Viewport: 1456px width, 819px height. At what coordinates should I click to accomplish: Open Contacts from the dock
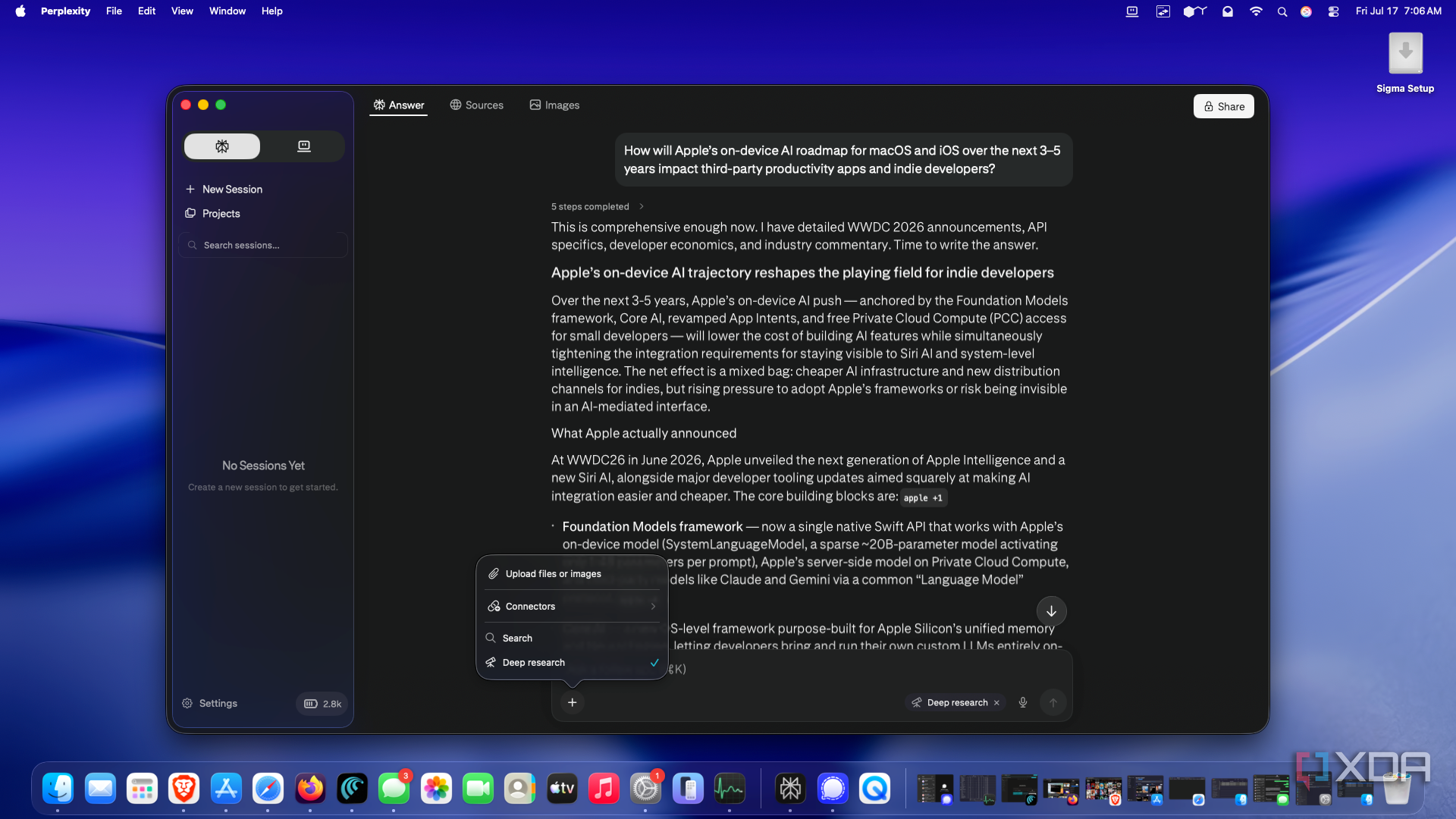(519, 789)
